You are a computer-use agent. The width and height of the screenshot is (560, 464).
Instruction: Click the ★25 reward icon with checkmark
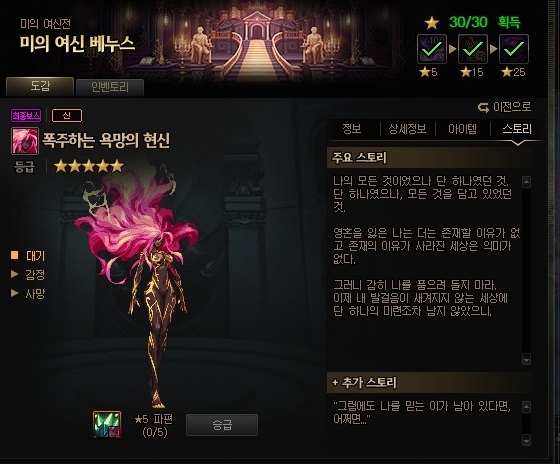tap(514, 49)
